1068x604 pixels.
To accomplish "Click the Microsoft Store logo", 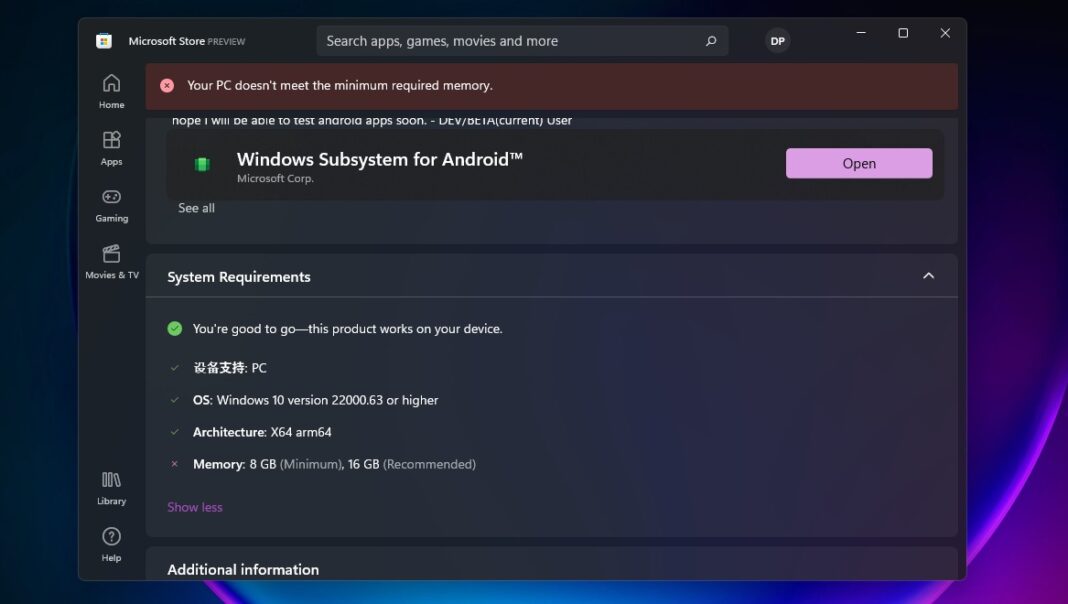I will (x=103, y=41).
